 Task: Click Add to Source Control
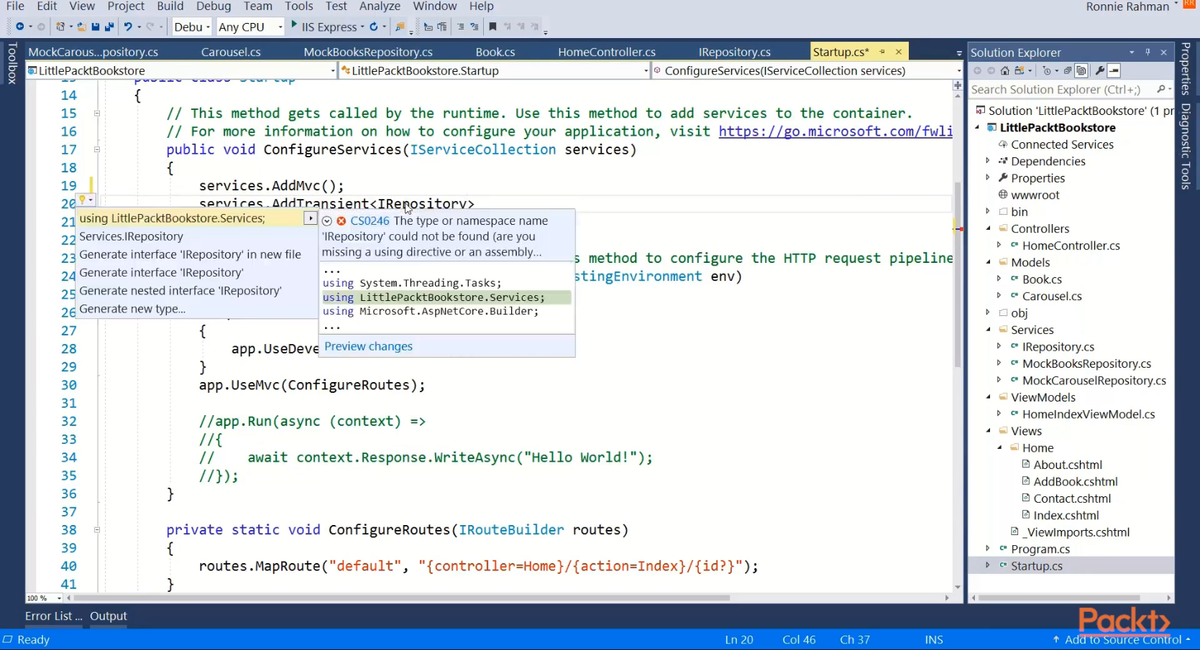[x=1122, y=639]
